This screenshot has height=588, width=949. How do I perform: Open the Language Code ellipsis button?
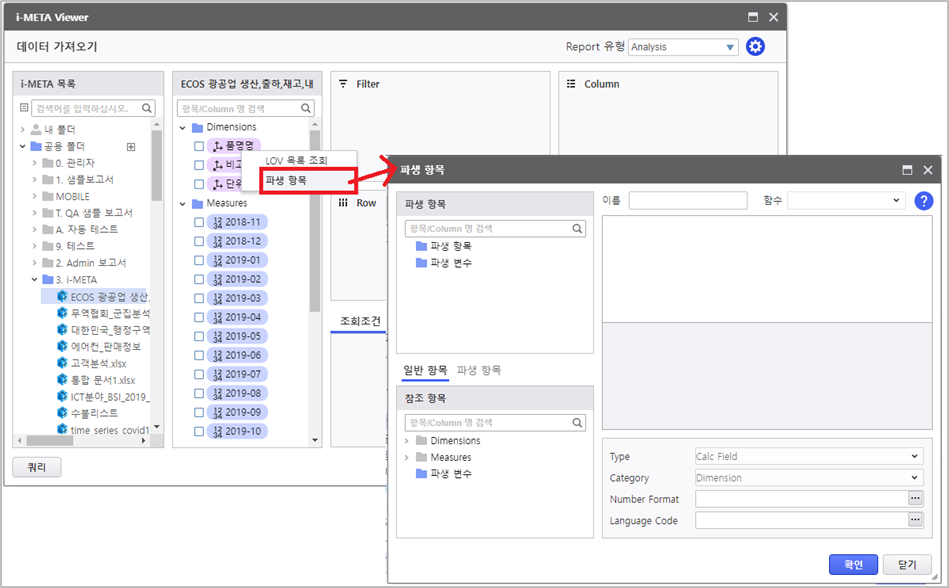pos(915,520)
